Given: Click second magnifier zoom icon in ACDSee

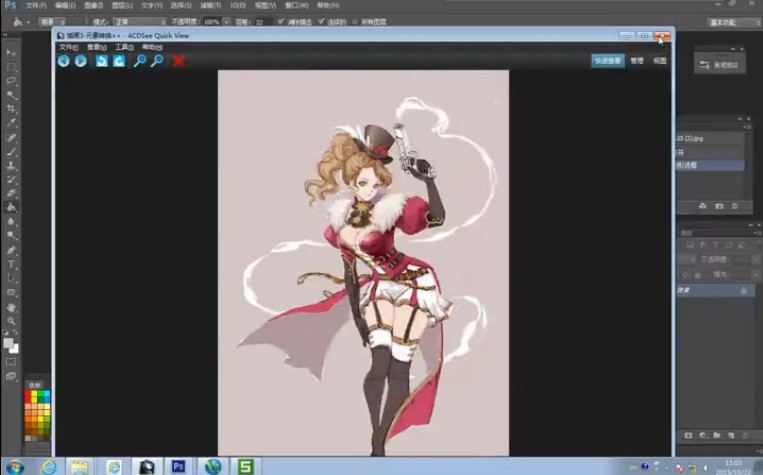Looking at the screenshot, I should [x=157, y=61].
